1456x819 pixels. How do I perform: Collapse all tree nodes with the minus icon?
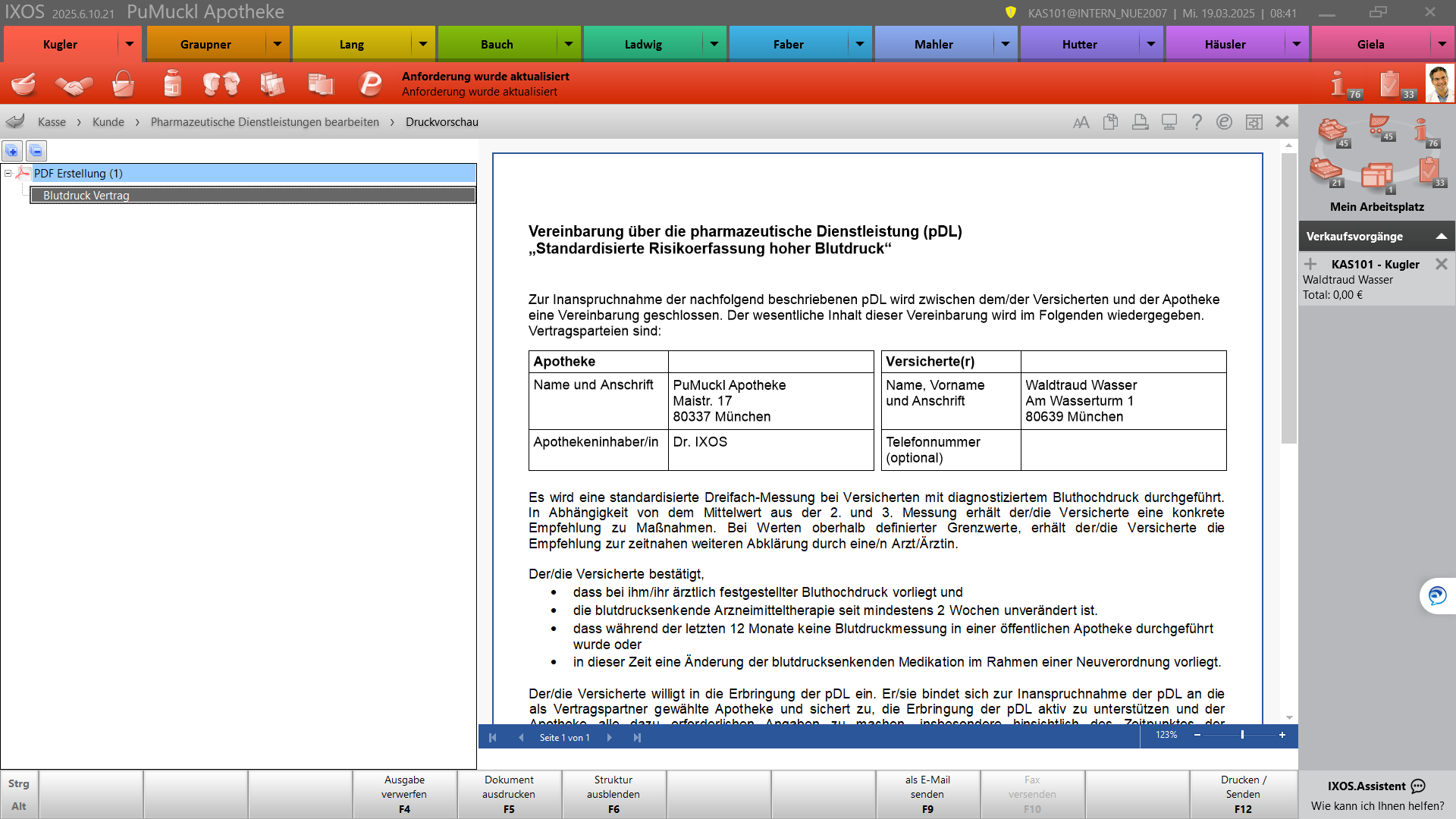pyautogui.click(x=36, y=151)
